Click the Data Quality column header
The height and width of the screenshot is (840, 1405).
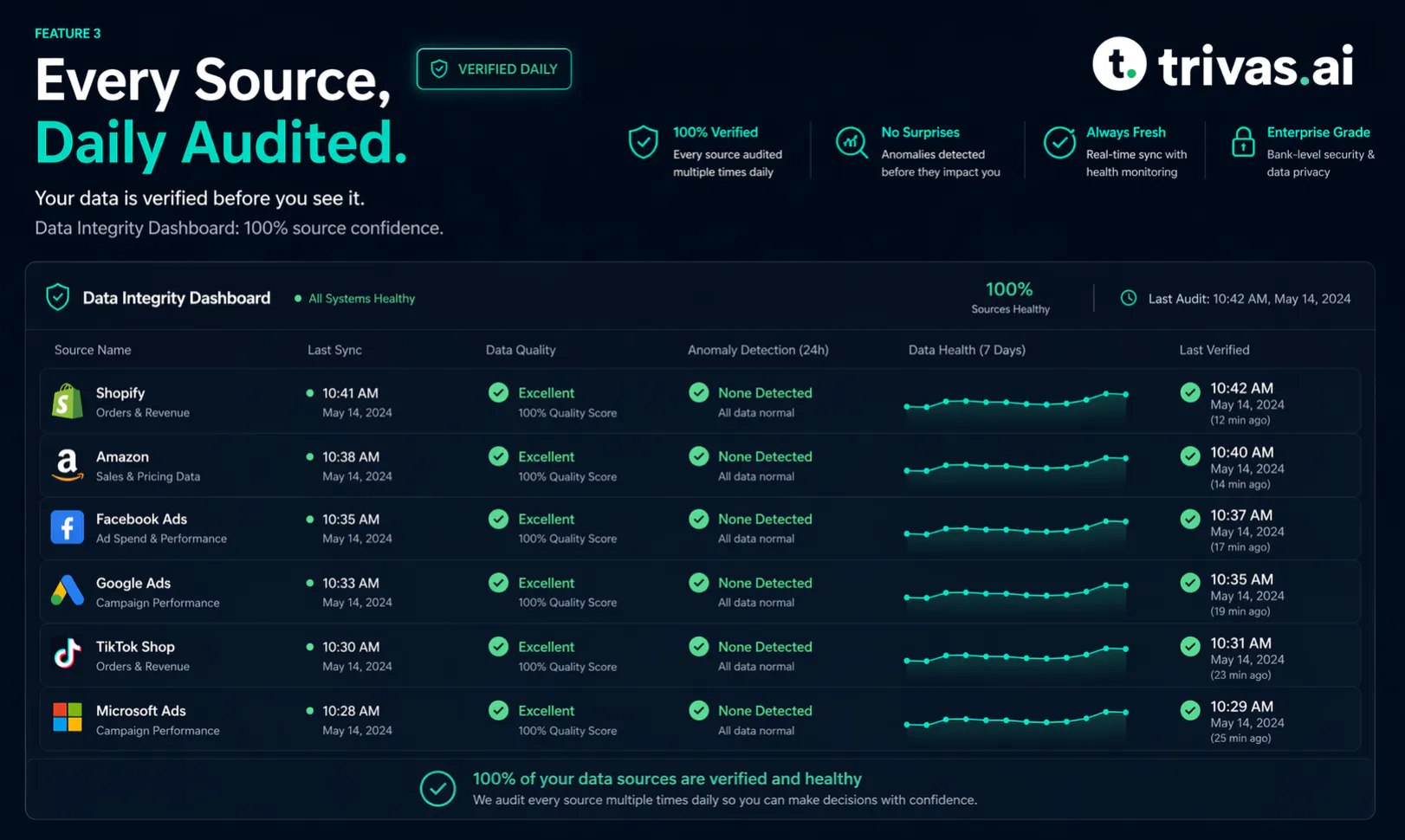tap(521, 350)
